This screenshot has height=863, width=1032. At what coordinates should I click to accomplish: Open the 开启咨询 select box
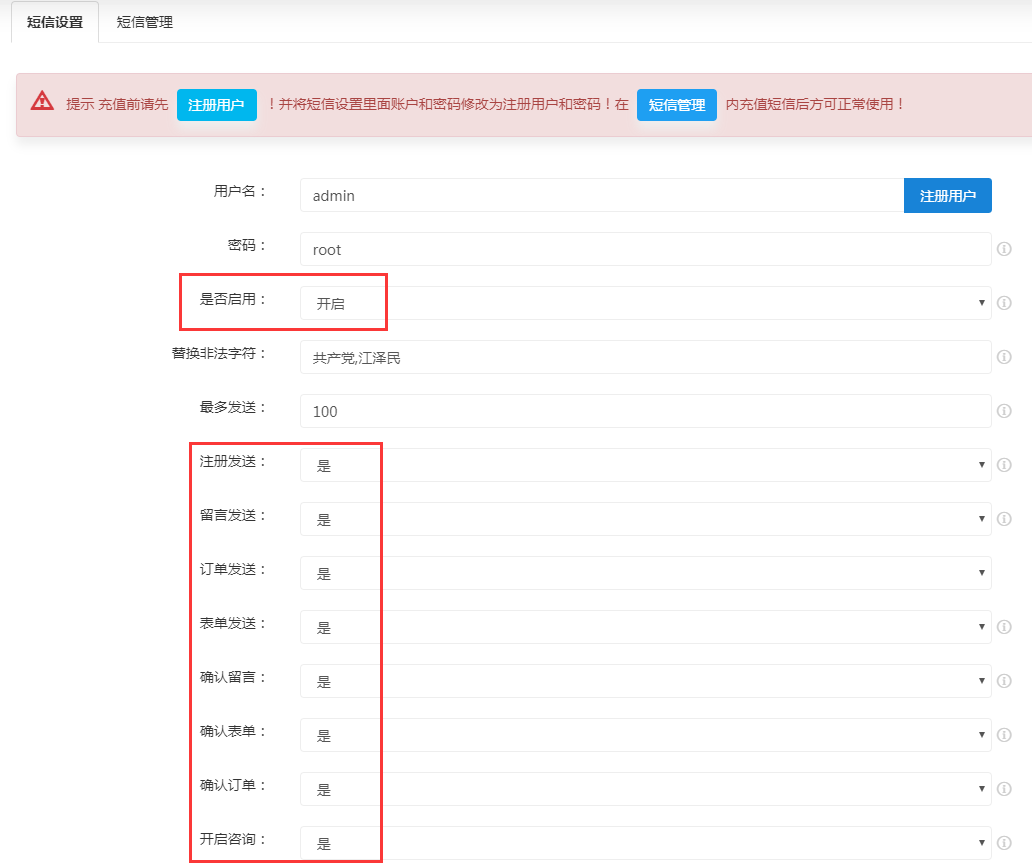645,843
